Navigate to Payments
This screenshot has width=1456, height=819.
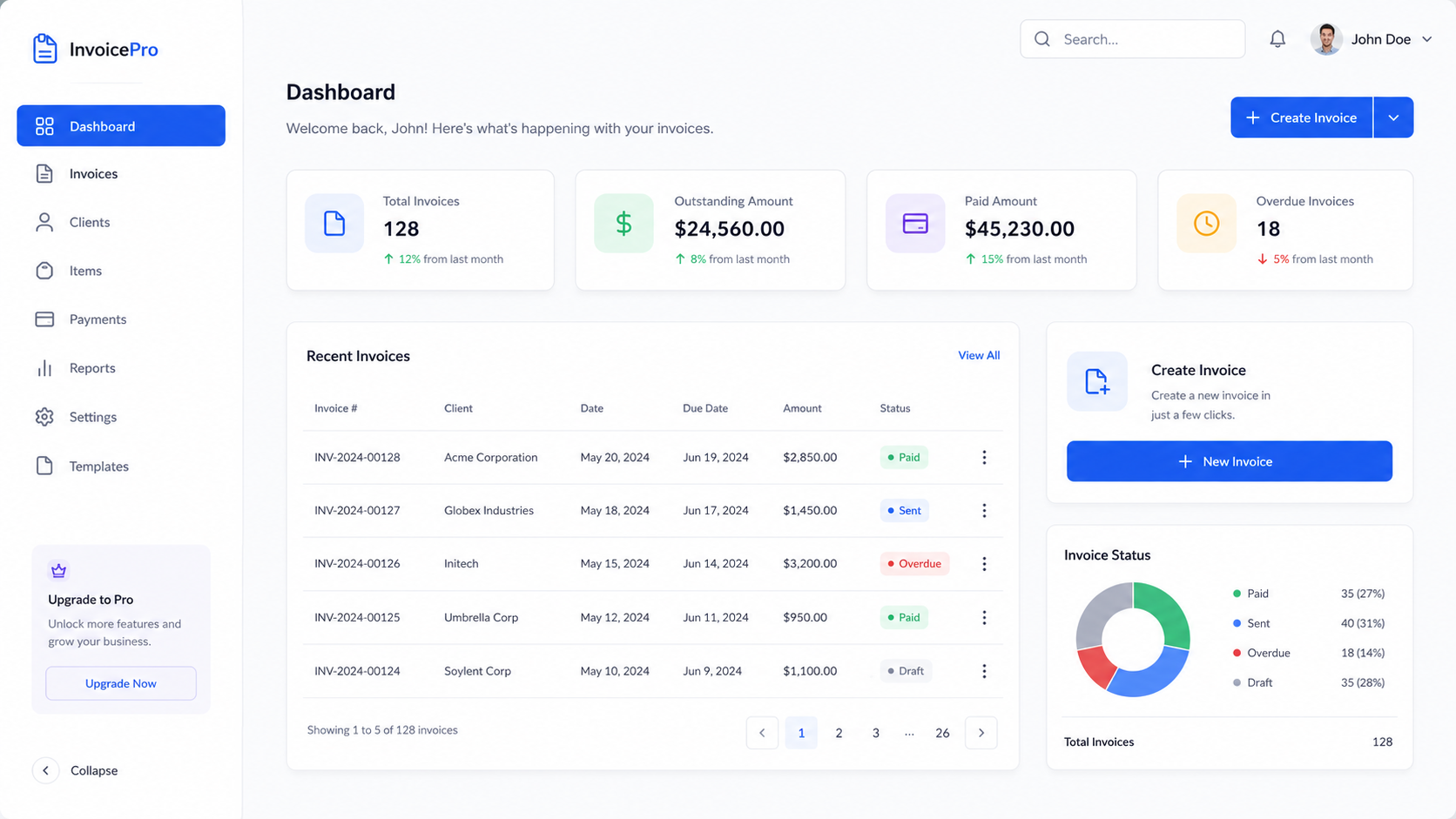121,319
